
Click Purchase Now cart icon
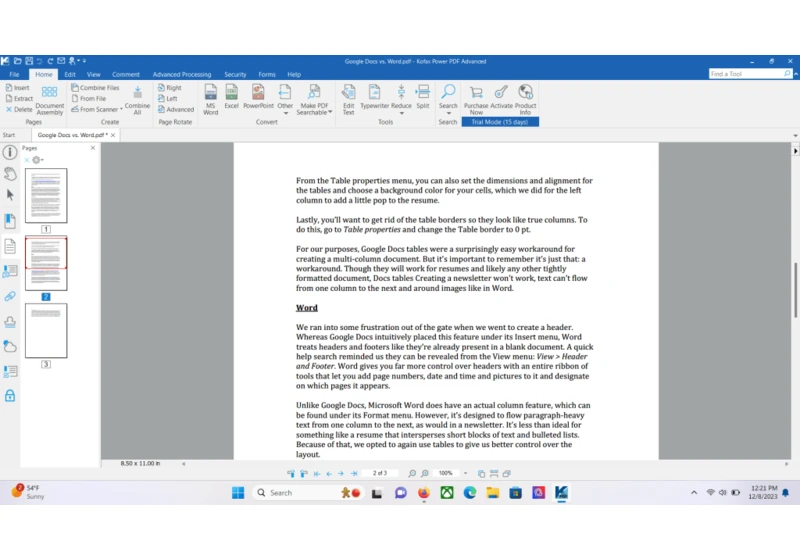476,92
